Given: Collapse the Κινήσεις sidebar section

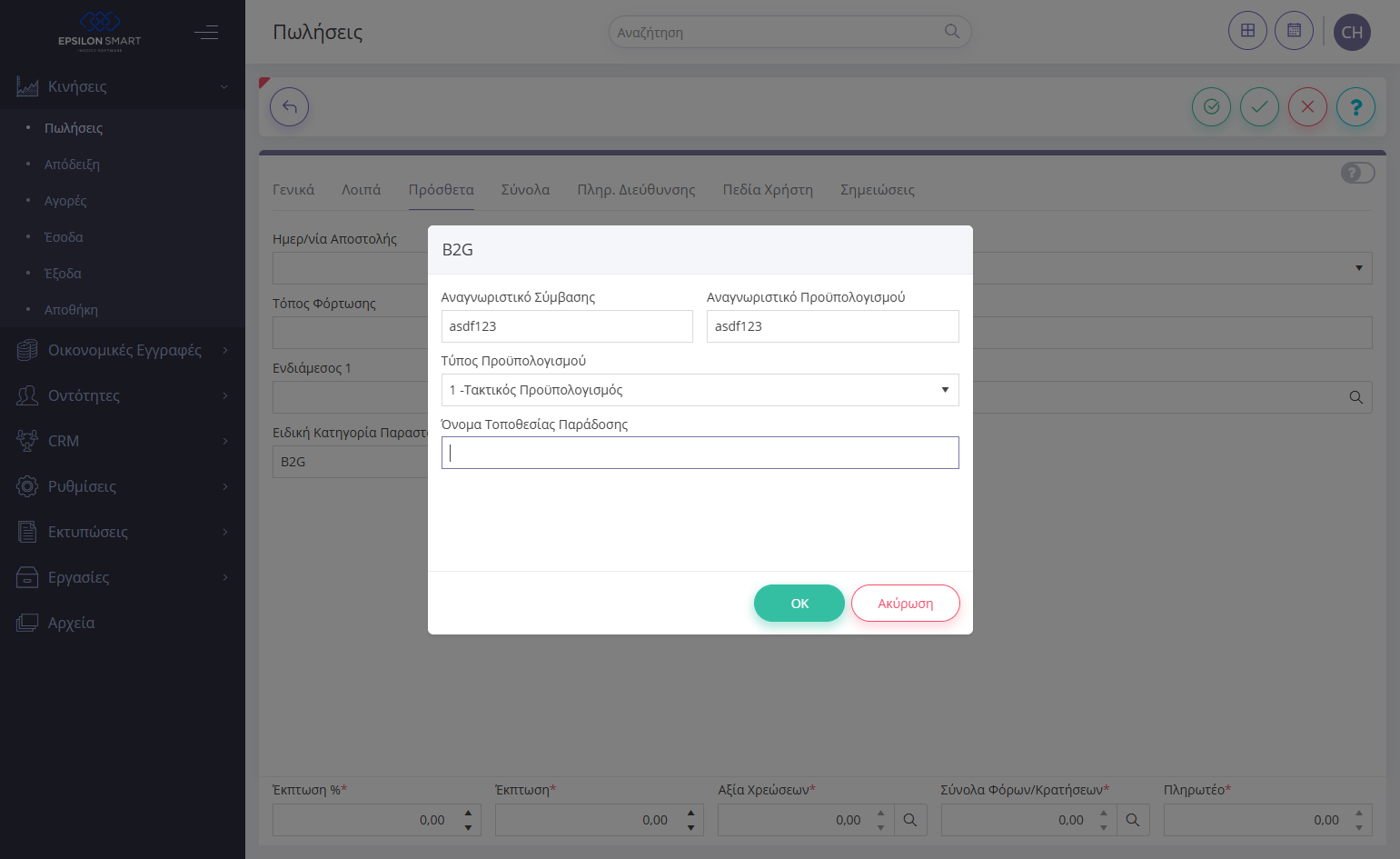Looking at the screenshot, I should point(224,86).
